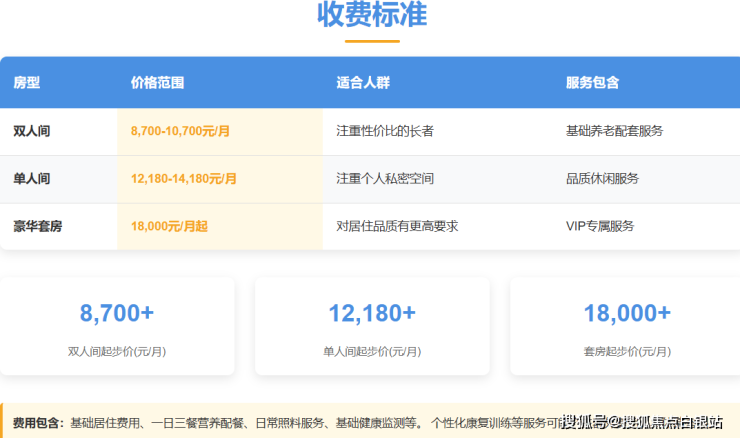Open the 12,180+ 单人间起步价 card
The image size is (740, 438).
[372, 327]
